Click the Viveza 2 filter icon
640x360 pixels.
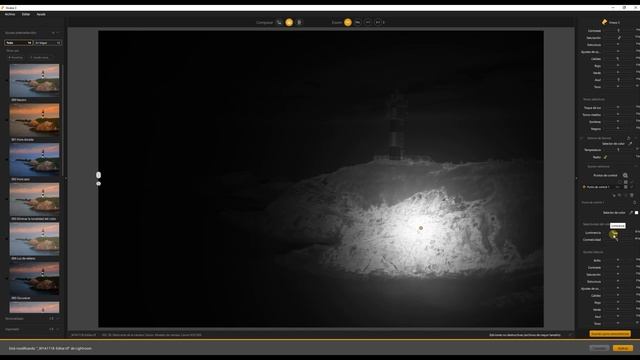point(604,22)
